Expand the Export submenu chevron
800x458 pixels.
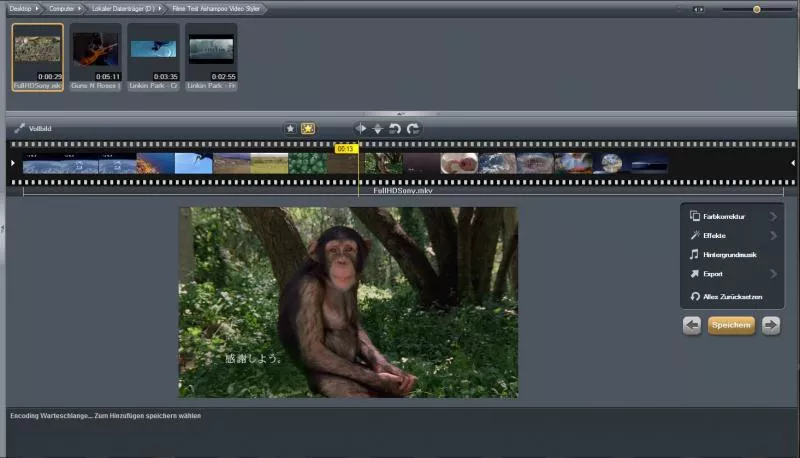[773, 274]
